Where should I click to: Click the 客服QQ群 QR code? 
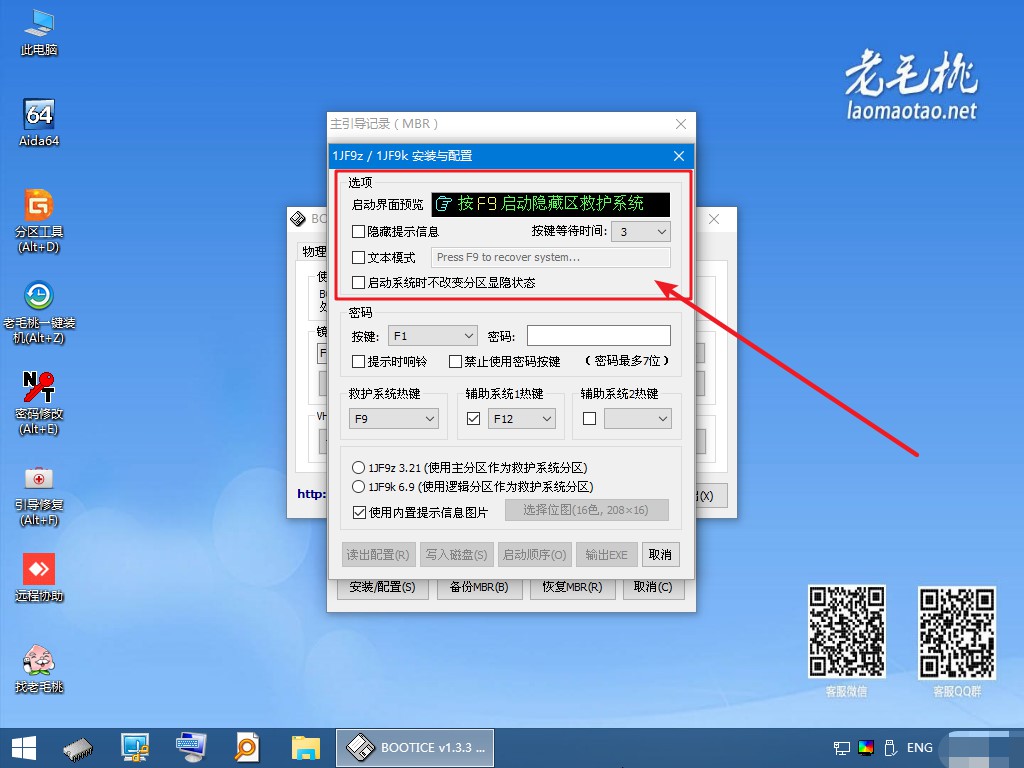click(x=957, y=632)
